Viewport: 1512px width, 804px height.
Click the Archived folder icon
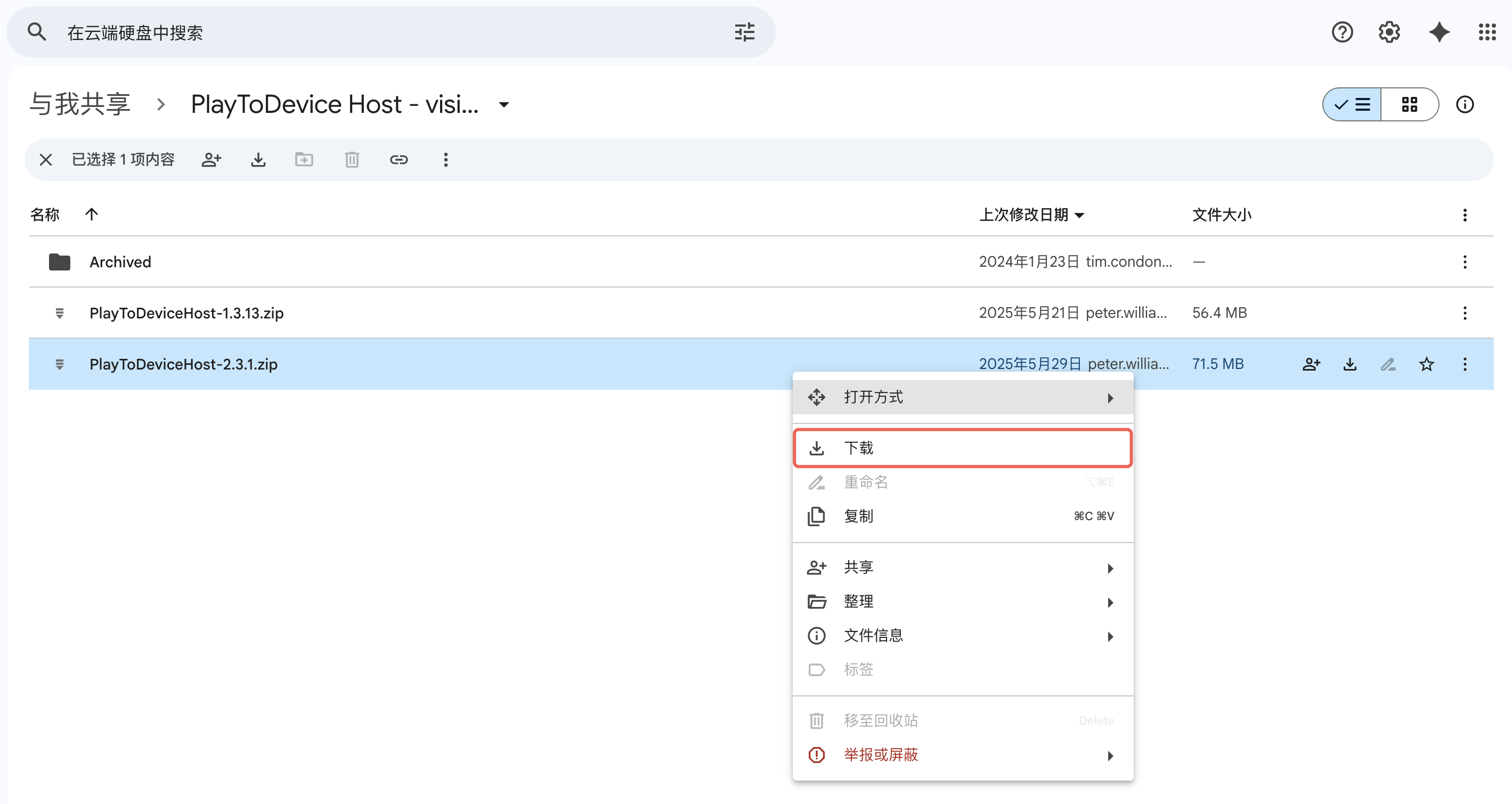[x=59, y=261]
